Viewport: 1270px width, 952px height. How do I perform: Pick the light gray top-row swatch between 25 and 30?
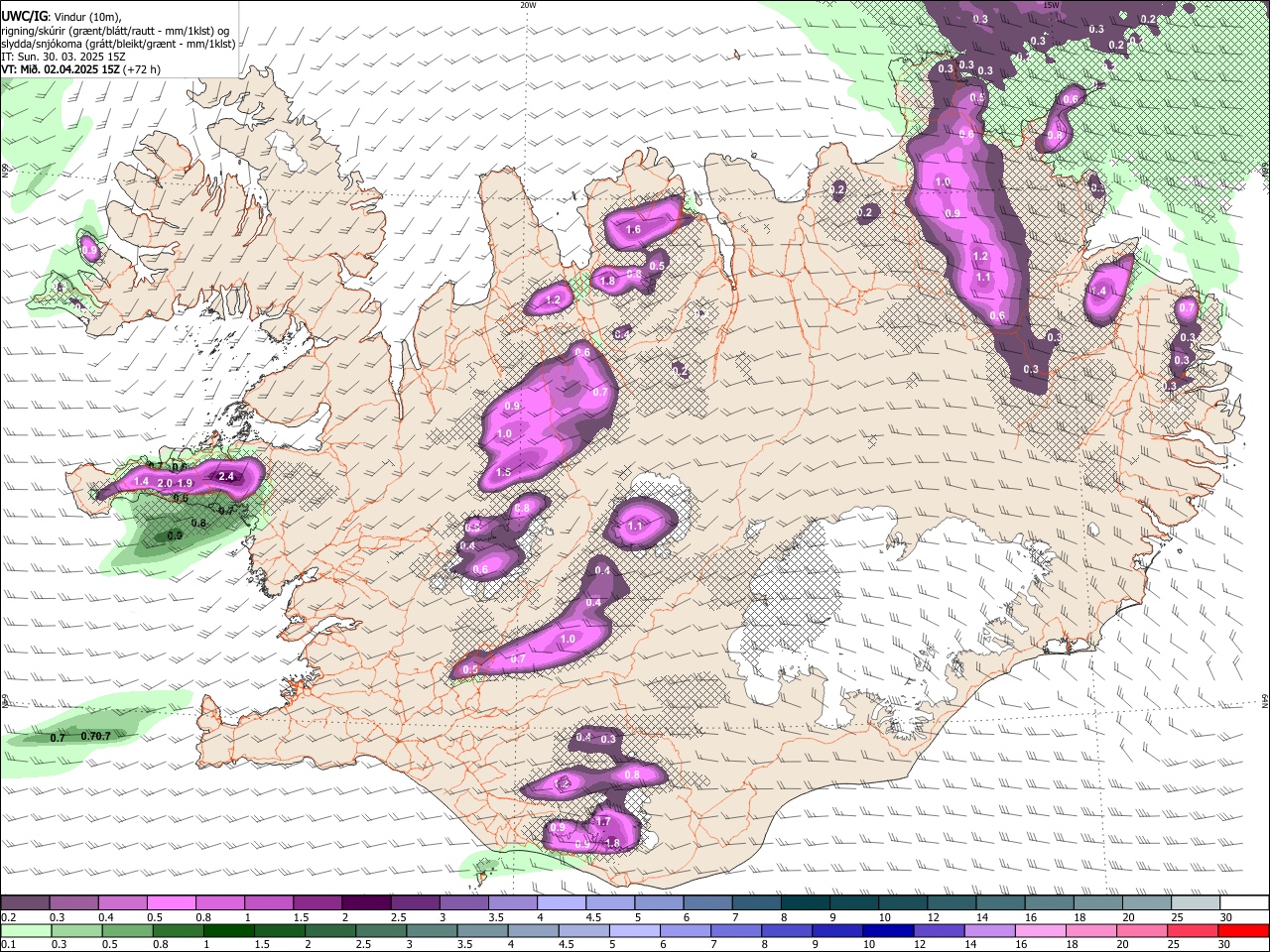[x=1196, y=903]
